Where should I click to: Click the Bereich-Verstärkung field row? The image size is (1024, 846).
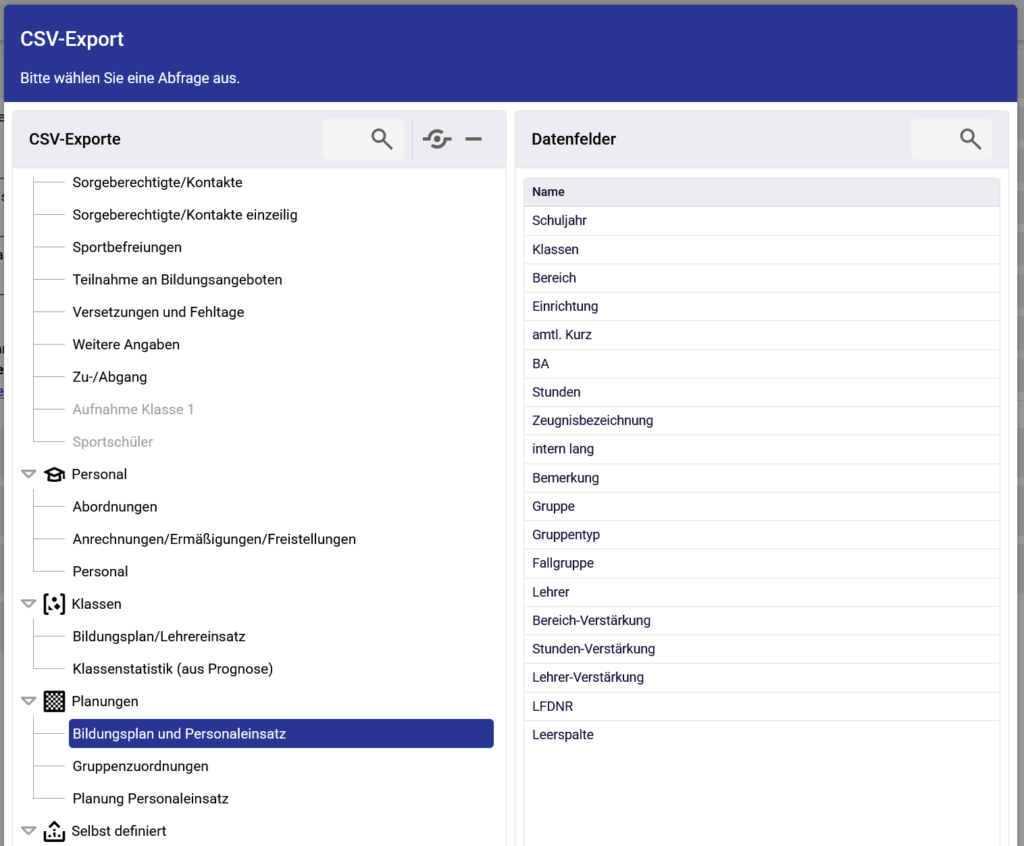coord(761,621)
